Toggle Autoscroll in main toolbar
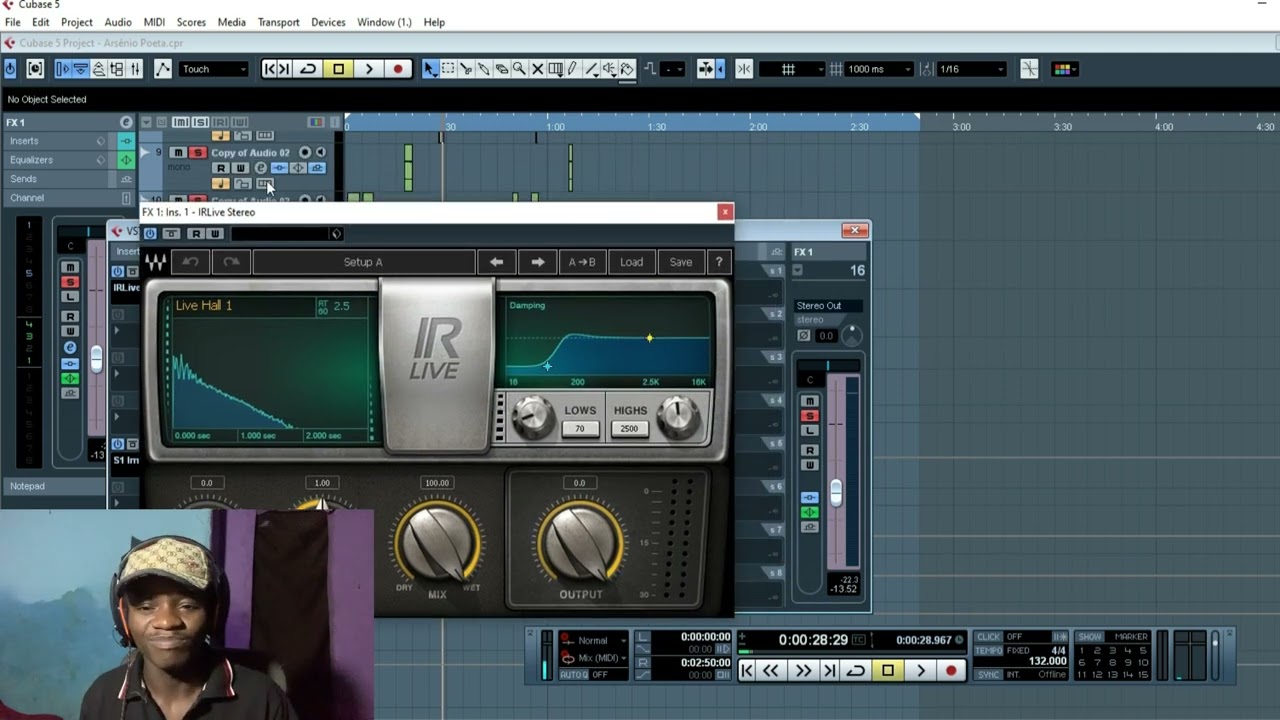 (705, 69)
